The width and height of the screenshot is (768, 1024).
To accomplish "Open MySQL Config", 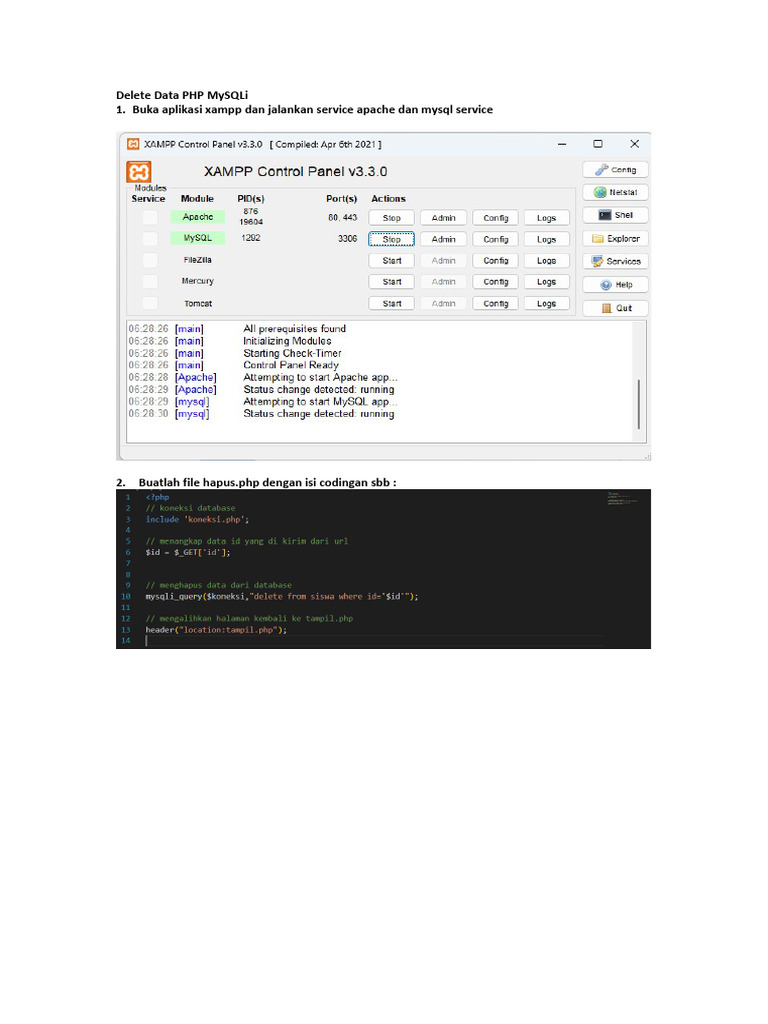I will click(496, 240).
